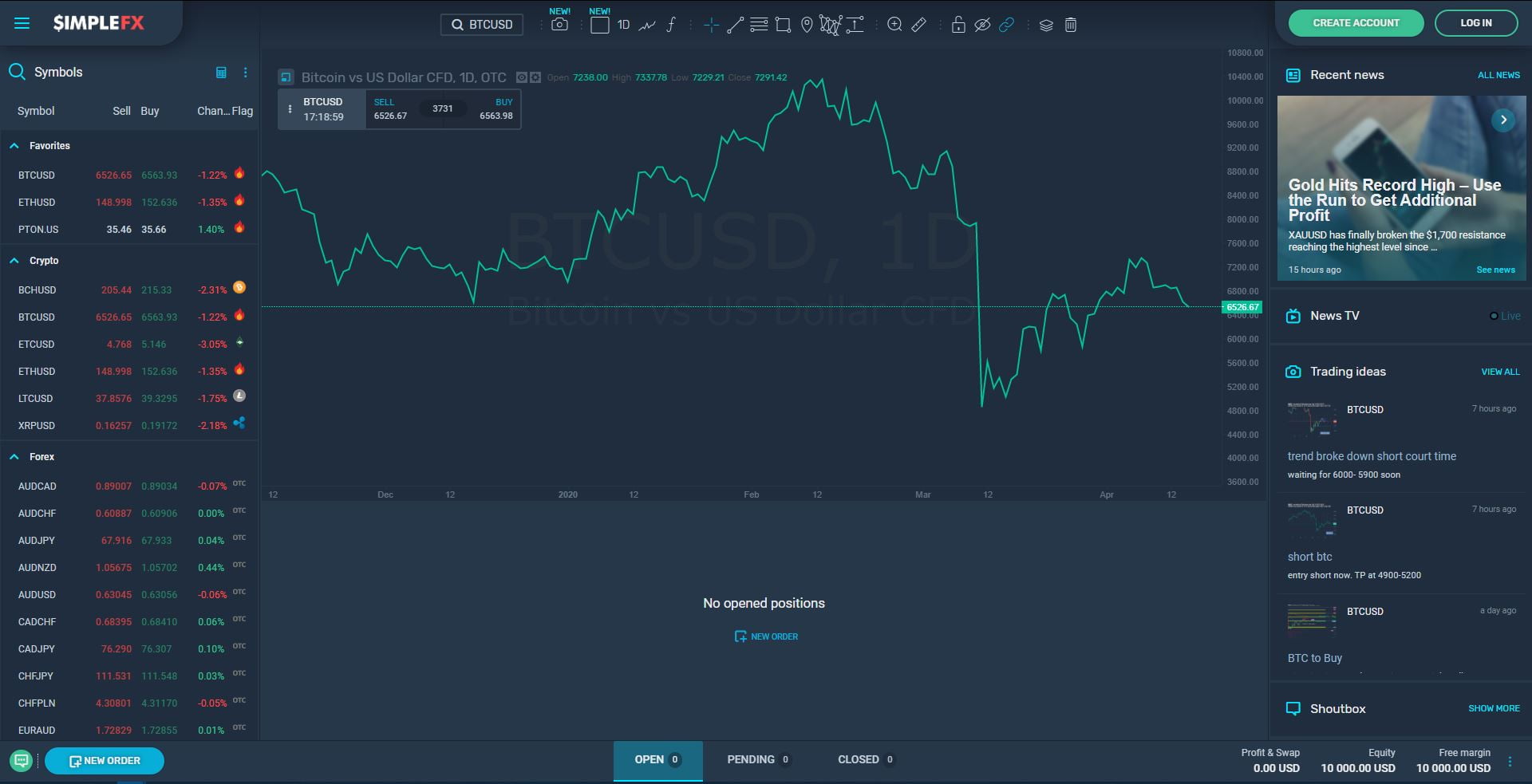Activate the zoom in magnifier tool
The width and height of the screenshot is (1532, 784).
pos(894,25)
